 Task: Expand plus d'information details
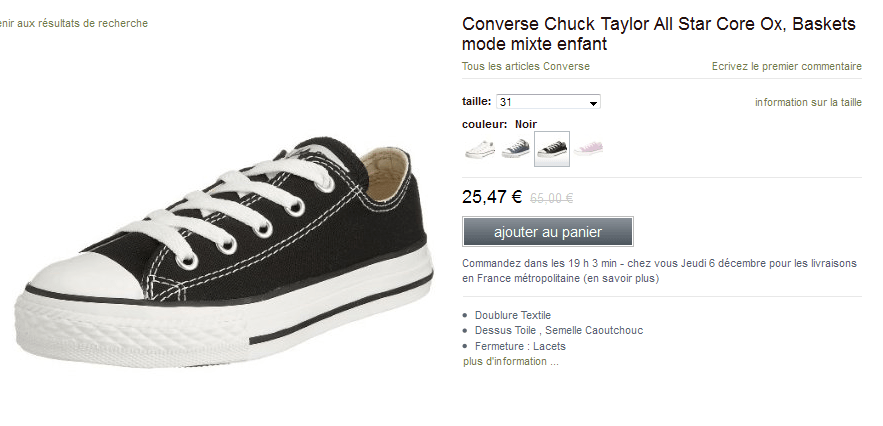pos(510,361)
